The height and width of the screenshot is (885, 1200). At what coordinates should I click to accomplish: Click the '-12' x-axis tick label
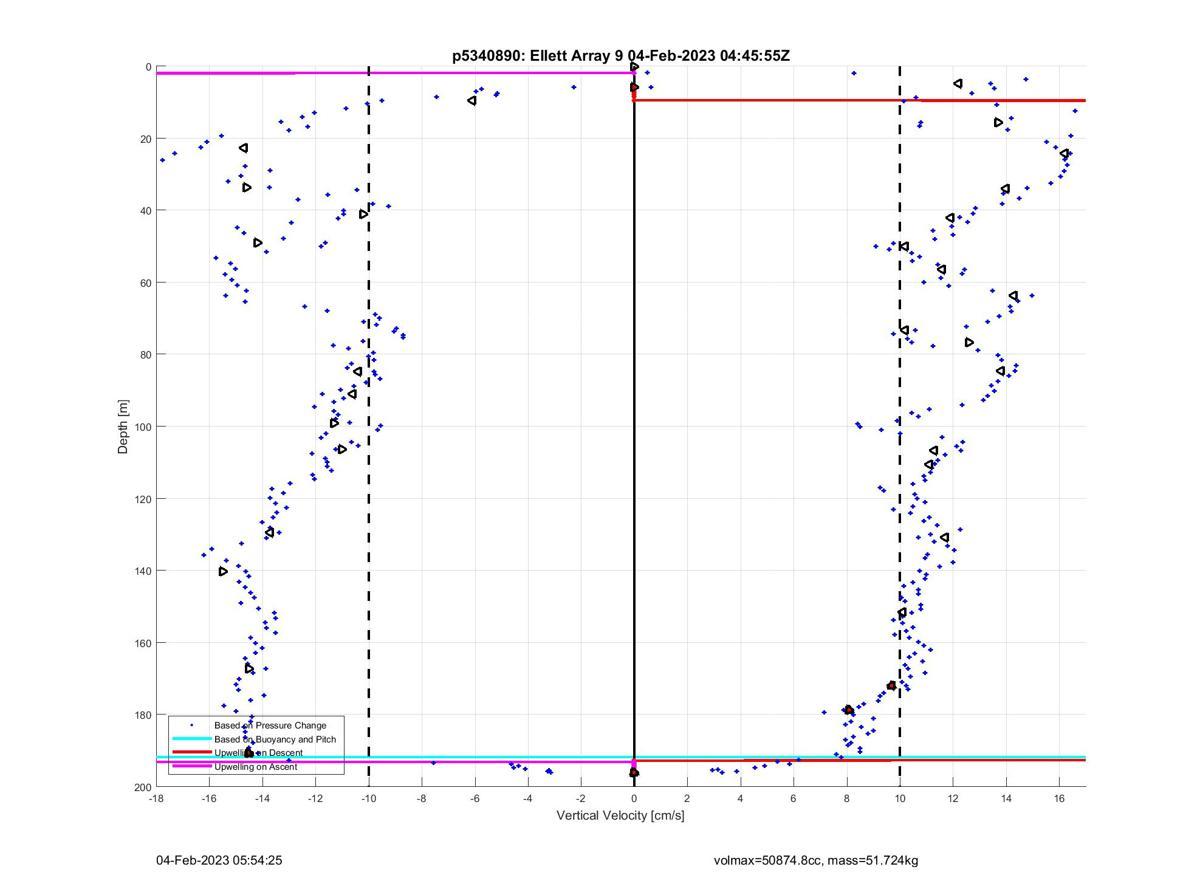[315, 798]
